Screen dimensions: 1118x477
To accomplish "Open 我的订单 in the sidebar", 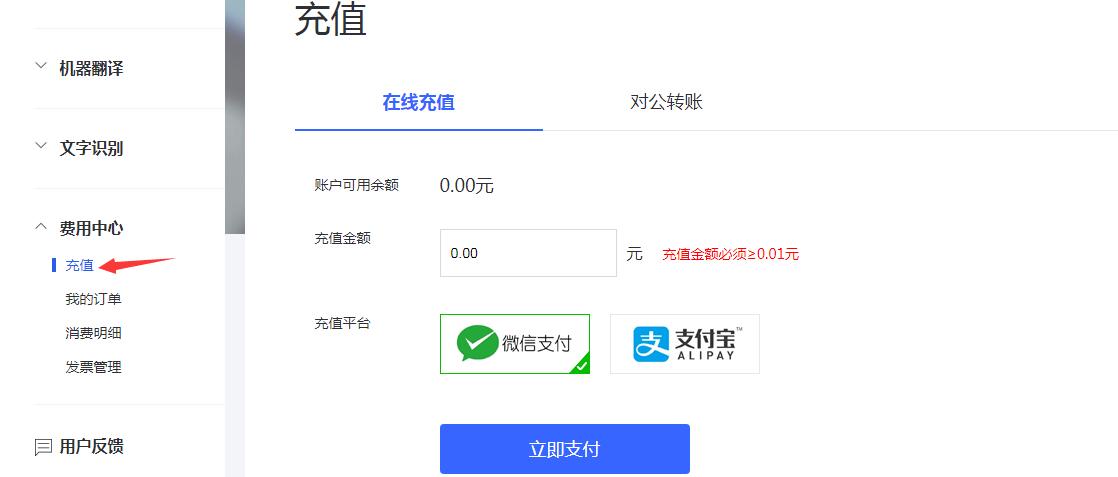I will tap(93, 299).
